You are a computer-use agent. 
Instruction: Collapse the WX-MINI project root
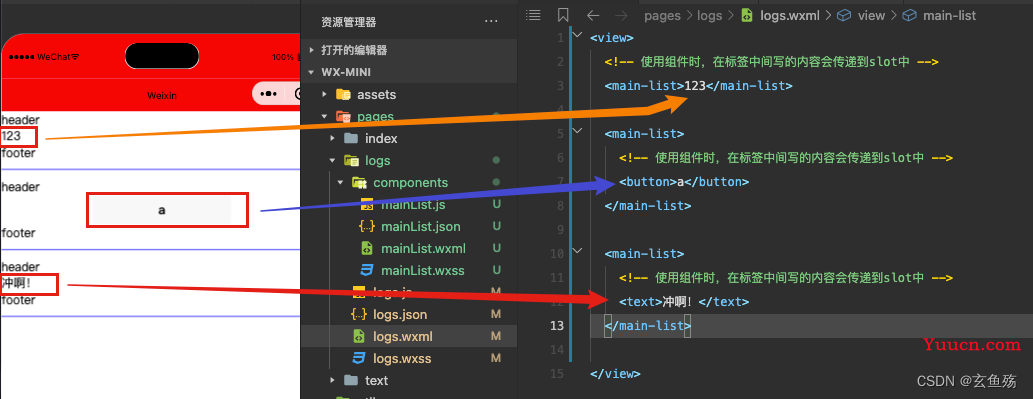pyautogui.click(x=312, y=72)
